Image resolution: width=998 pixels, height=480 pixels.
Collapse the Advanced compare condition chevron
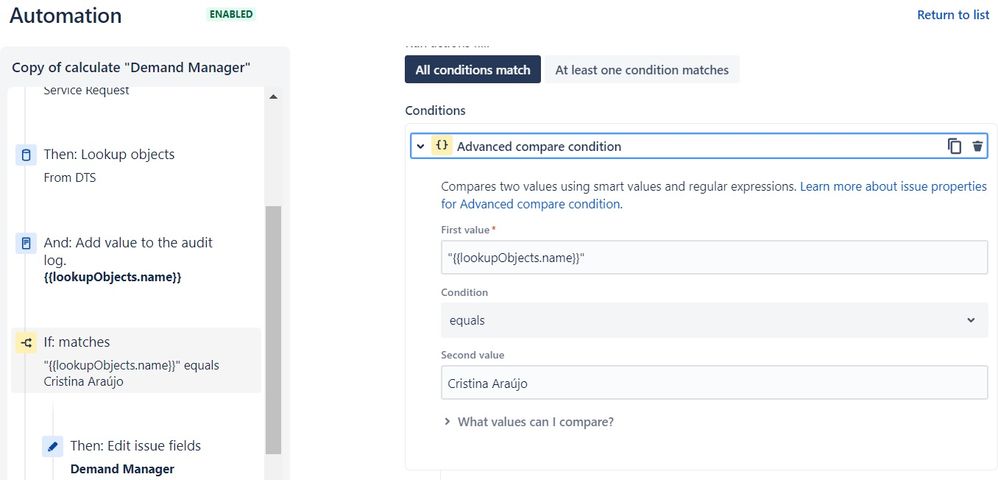point(420,146)
